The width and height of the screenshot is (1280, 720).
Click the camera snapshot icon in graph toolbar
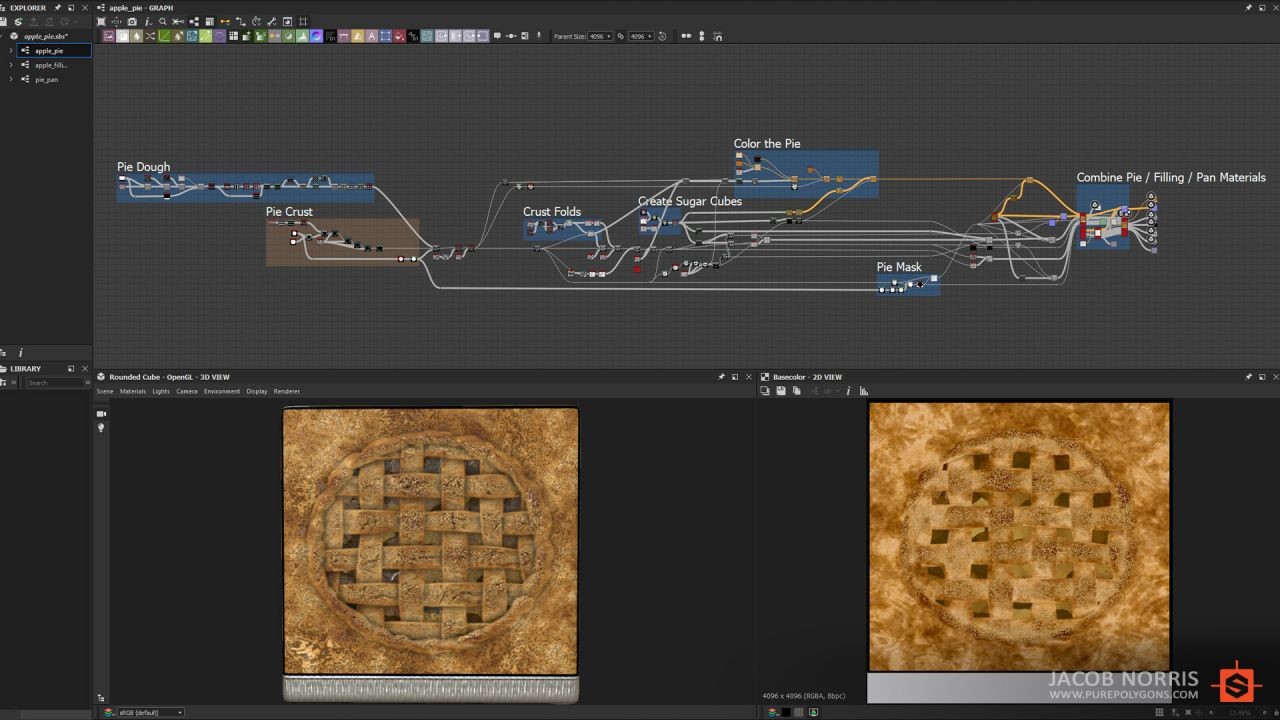[x=132, y=21]
